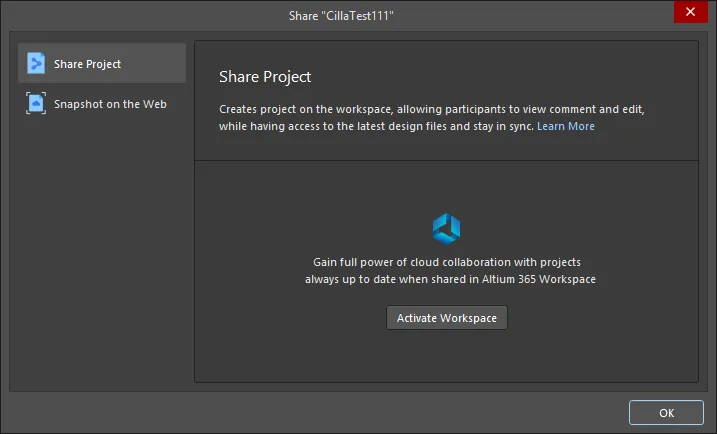
Task: Click 'Gain full power of cloud collaboration' text
Action: point(447,262)
